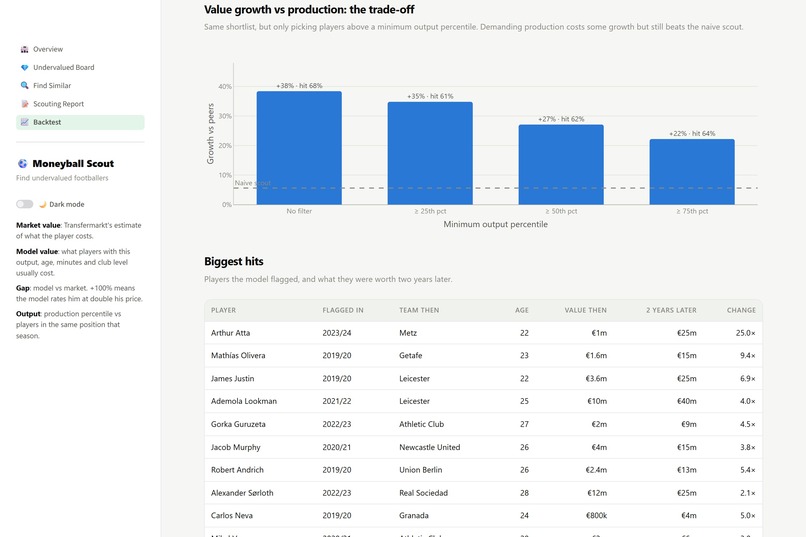This screenshot has width=806, height=537.
Task: Select the James Justin player name
Action: click(x=232, y=379)
